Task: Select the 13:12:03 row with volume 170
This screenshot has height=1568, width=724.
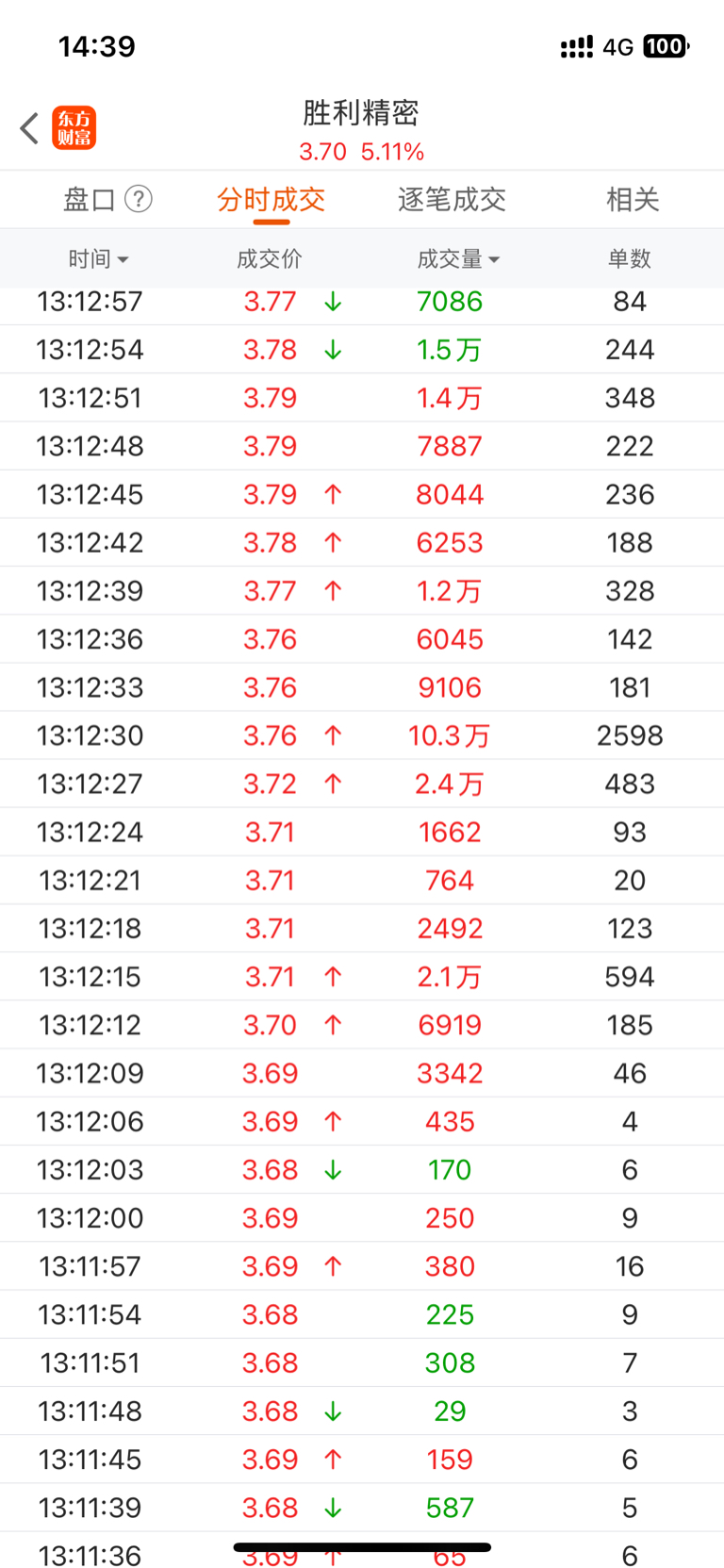Action: [x=362, y=1169]
